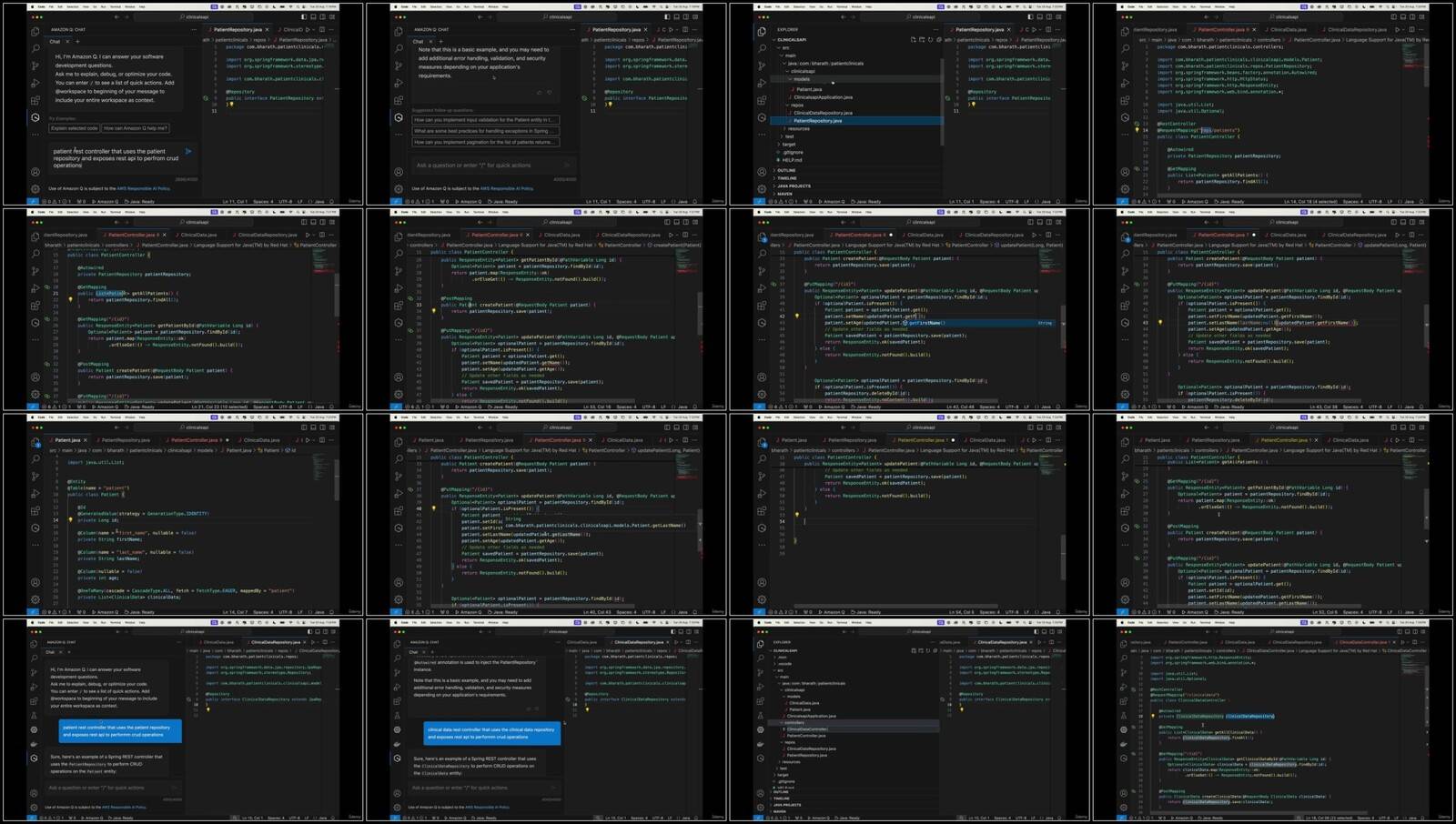Click plus new-chat icon in 'Explain selected code' frame

pos(77,42)
